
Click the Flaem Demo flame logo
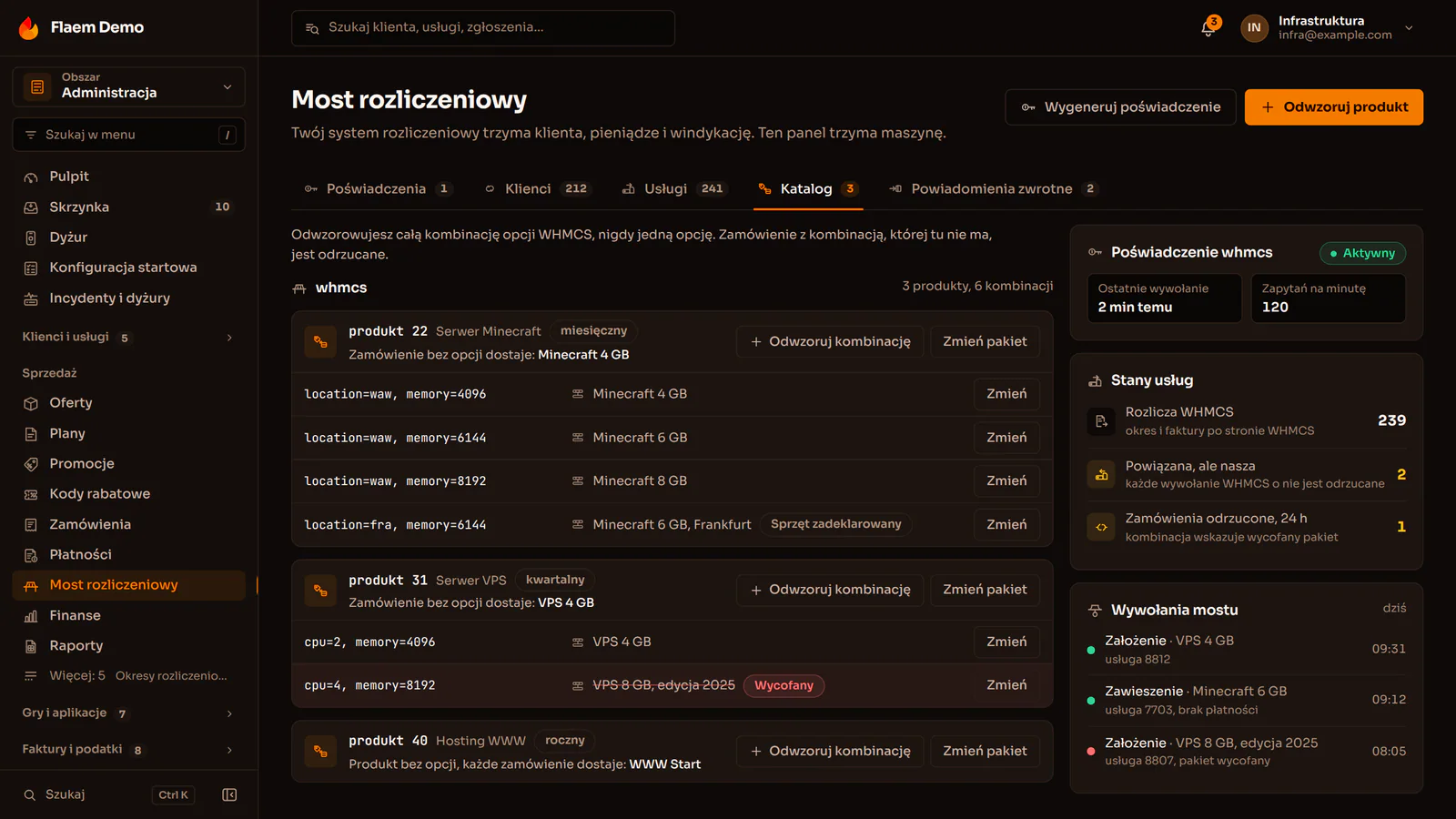point(29,28)
